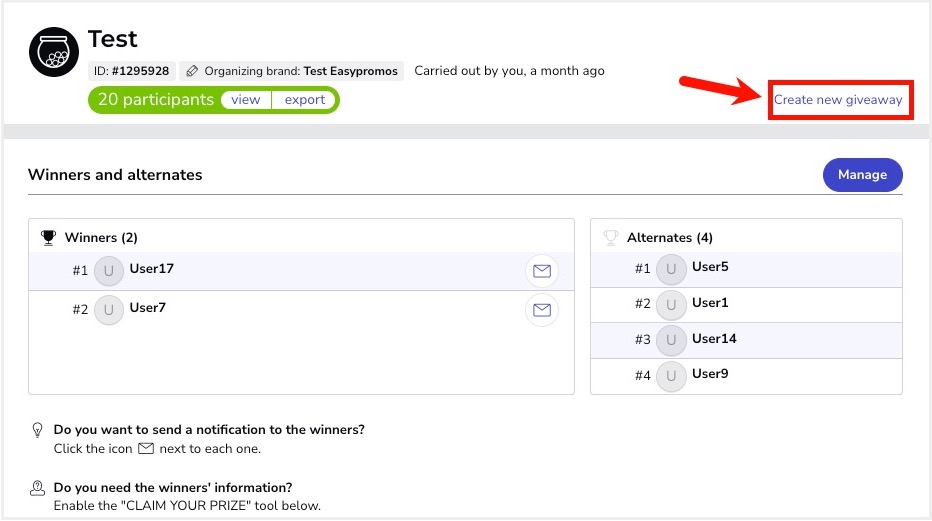Click the ID: #1295928 label
The width and height of the screenshot is (932, 521).
coord(131,71)
